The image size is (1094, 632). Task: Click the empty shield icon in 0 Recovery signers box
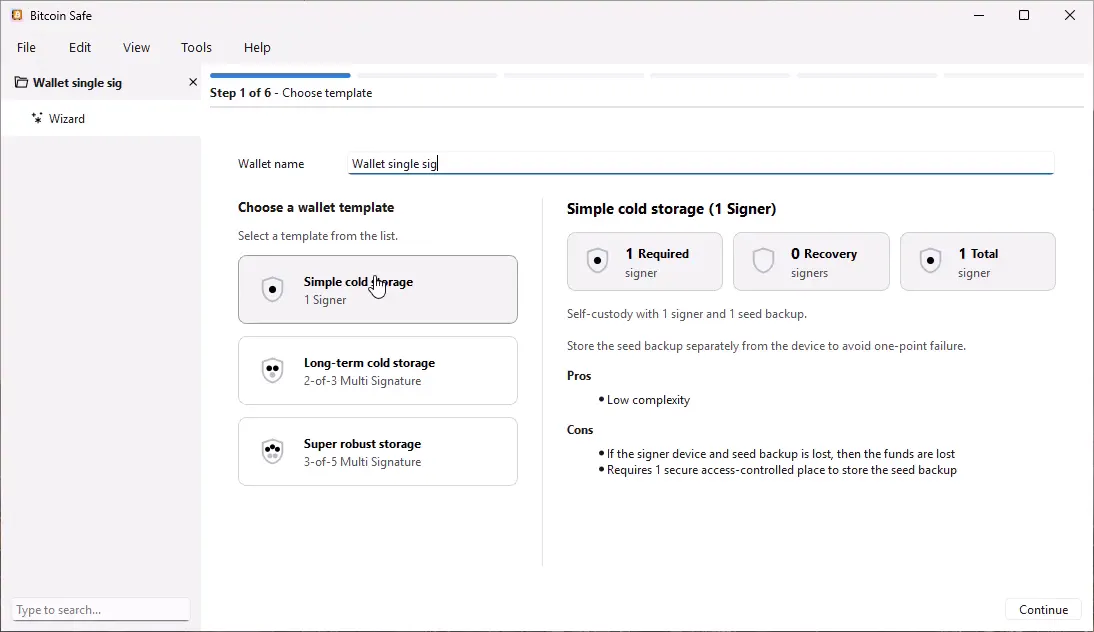coord(763,261)
